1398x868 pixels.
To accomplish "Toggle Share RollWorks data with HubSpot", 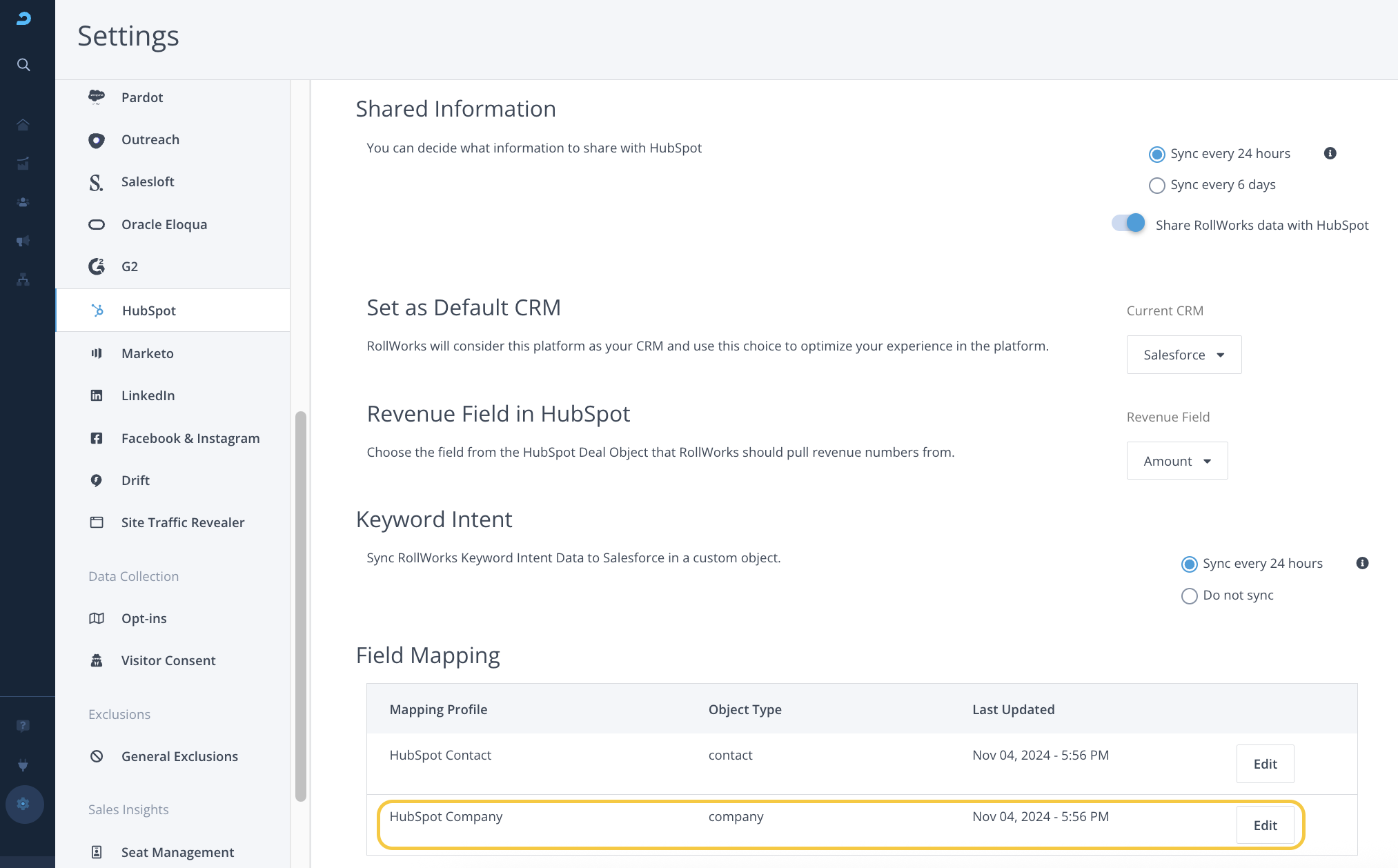I will [x=1128, y=224].
